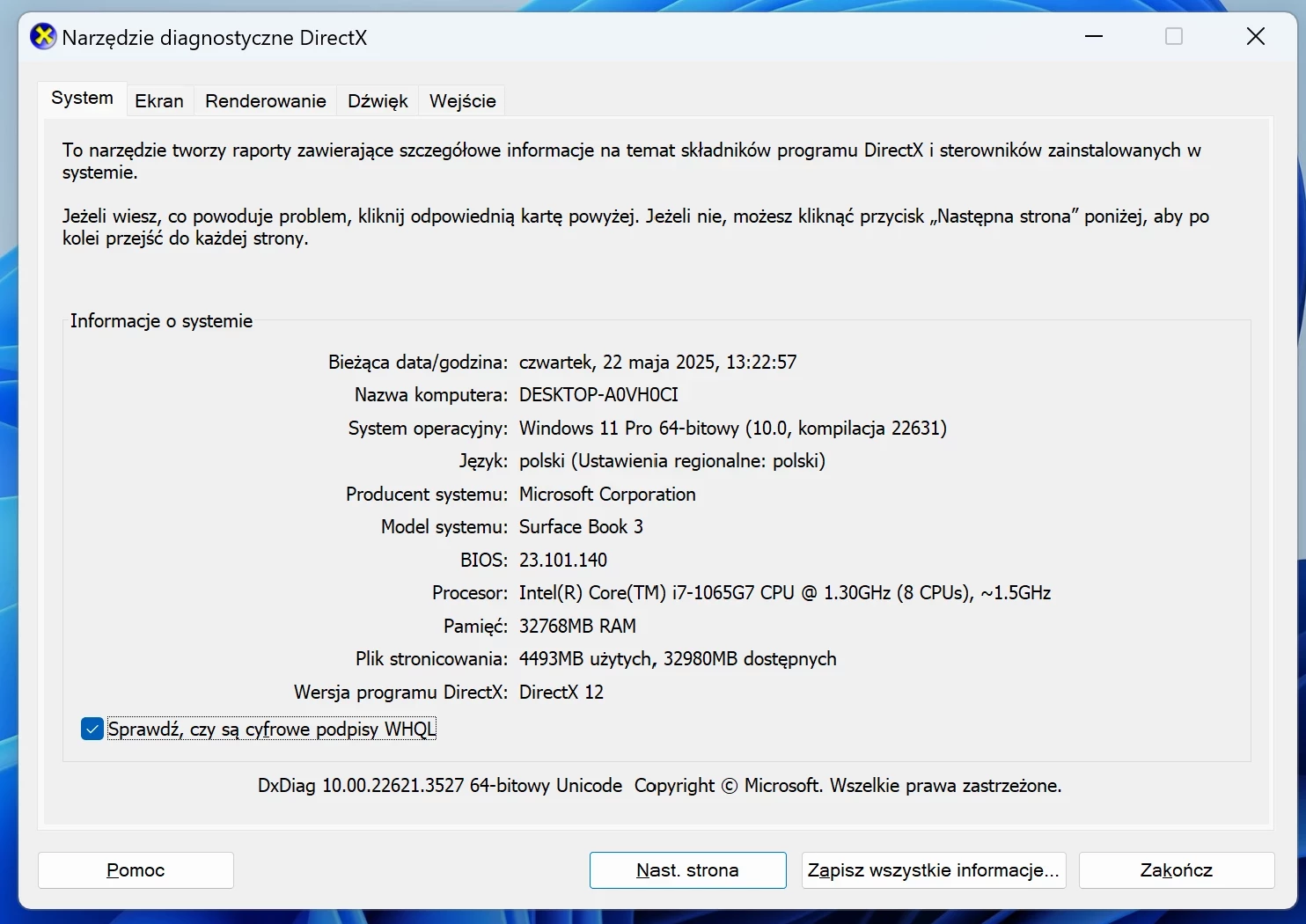This screenshot has height=924, width=1306.
Task: Select the Dźwięk tab
Action: point(378,100)
